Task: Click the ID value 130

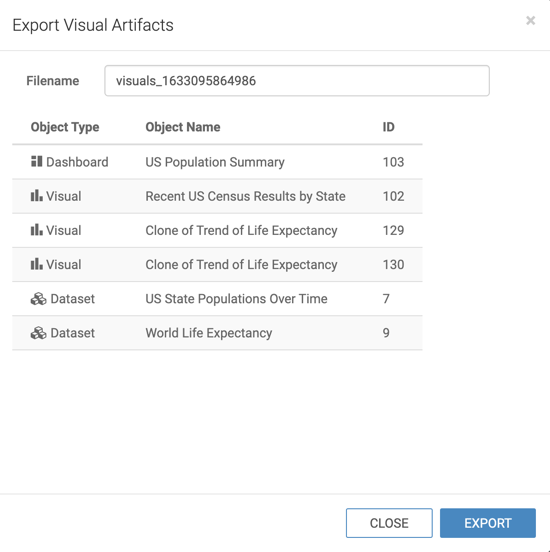Action: point(393,264)
